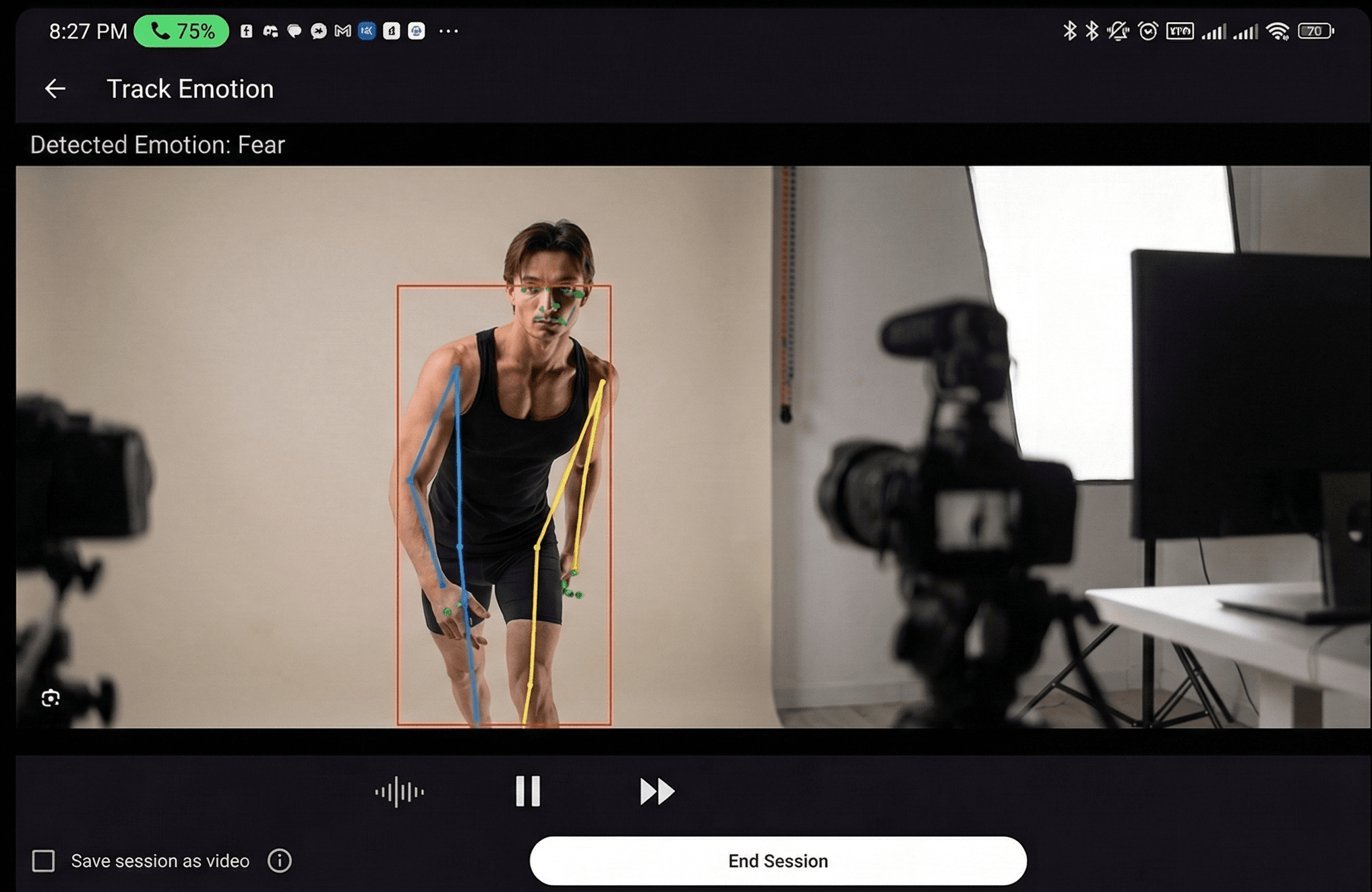Tap the muted bell status icon
This screenshot has width=1372, height=892.
click(x=1118, y=31)
